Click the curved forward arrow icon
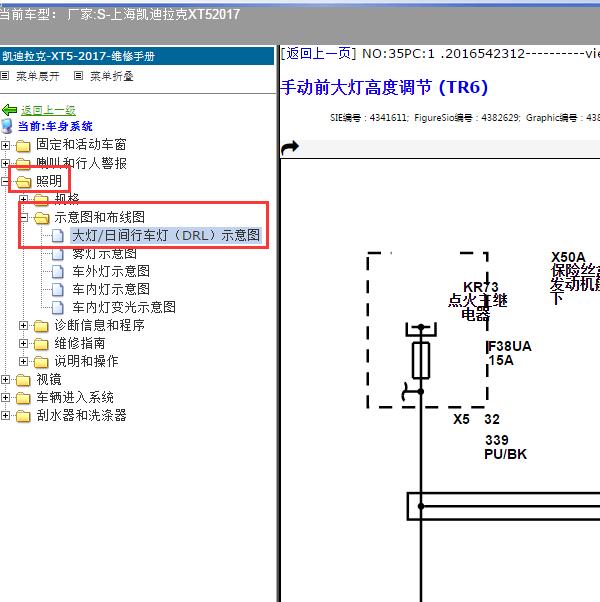Screen dimensions: 600x602 pos(290,147)
